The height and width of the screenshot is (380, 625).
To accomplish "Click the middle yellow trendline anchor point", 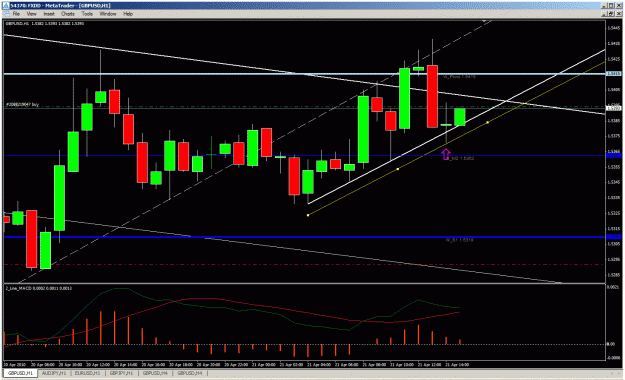I will pyautogui.click(x=398, y=169).
